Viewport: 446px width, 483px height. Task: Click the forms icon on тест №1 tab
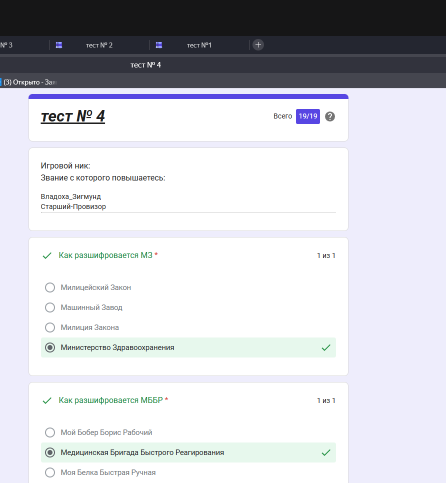click(159, 45)
